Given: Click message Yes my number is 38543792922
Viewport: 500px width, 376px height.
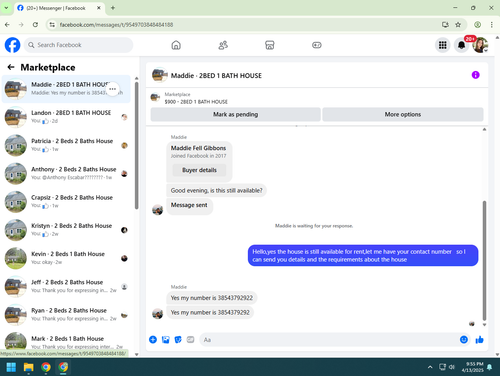Looking at the screenshot, I should point(212,298).
